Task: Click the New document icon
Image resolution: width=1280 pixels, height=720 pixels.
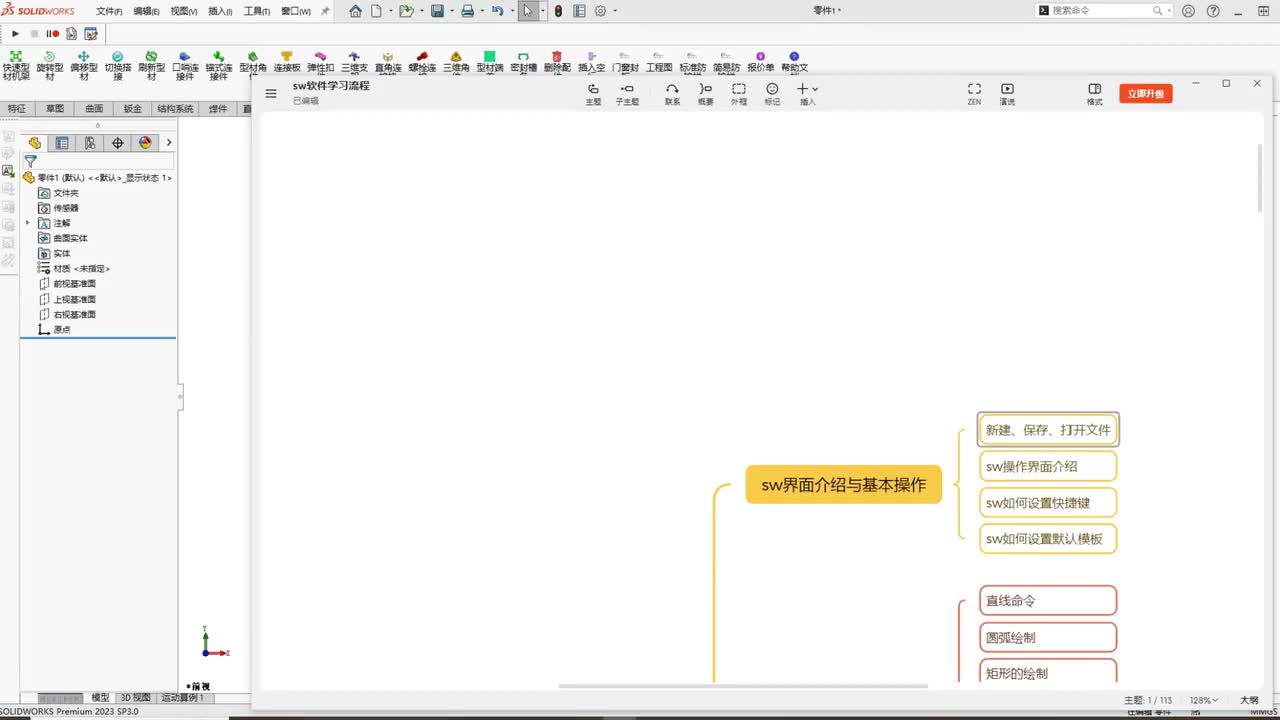Action: coord(377,11)
